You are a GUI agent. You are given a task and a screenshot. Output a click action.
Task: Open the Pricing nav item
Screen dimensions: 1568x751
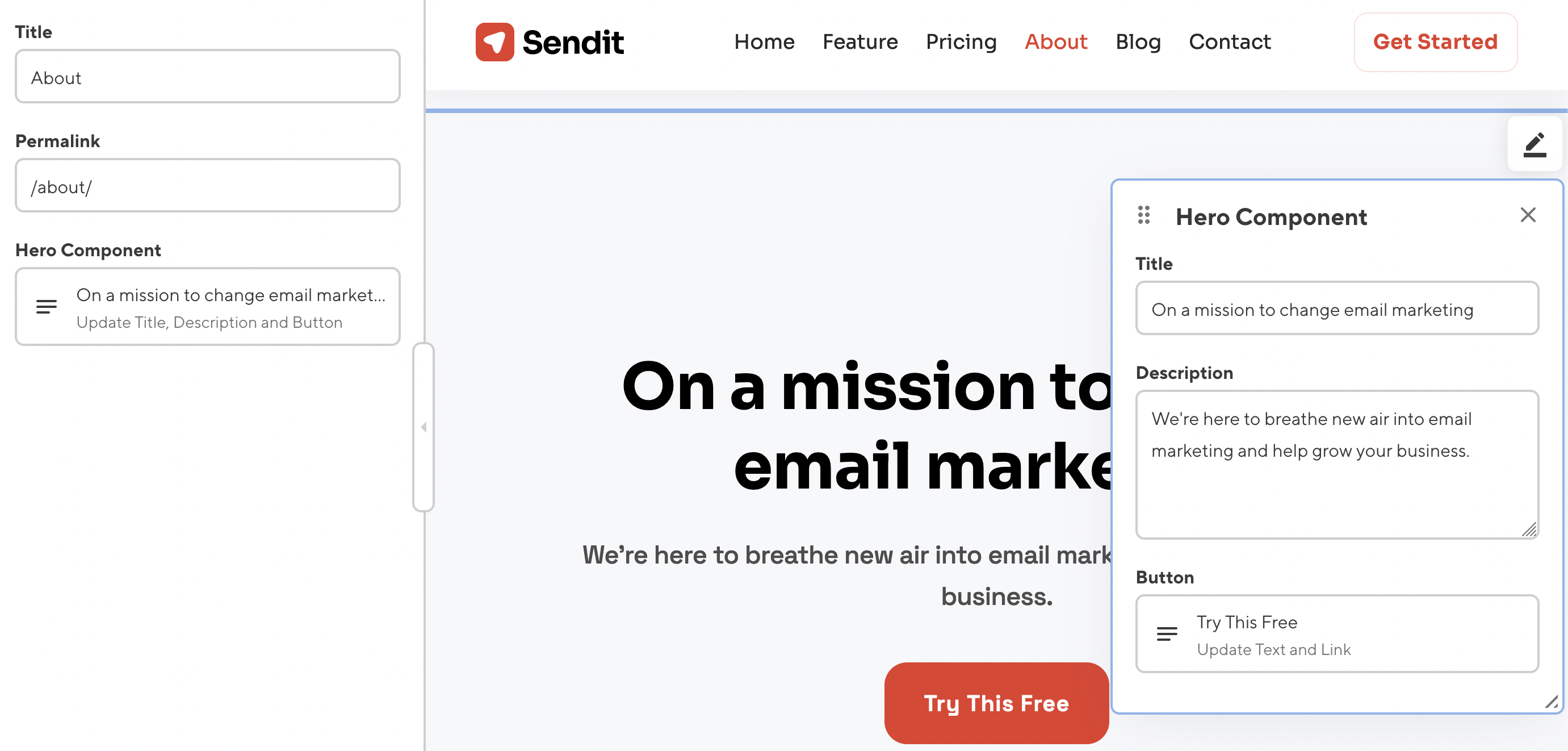pos(961,42)
